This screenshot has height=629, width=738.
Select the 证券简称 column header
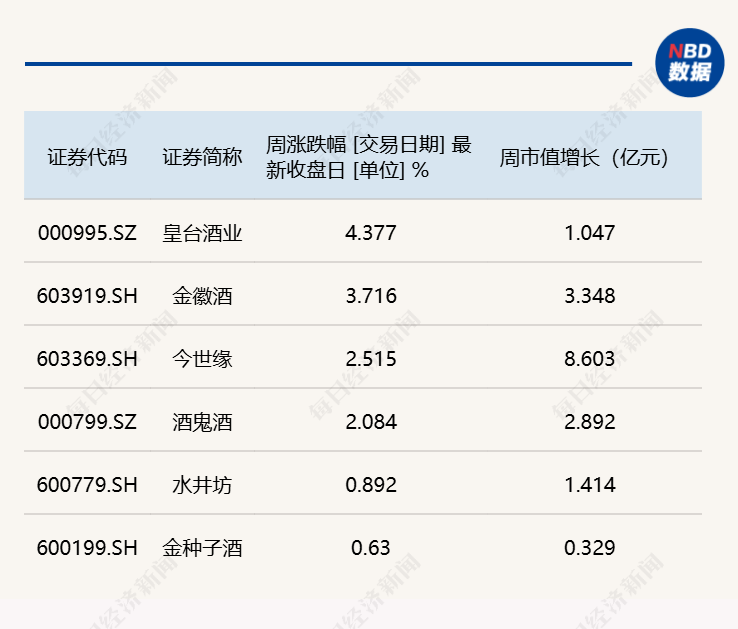coord(202,157)
